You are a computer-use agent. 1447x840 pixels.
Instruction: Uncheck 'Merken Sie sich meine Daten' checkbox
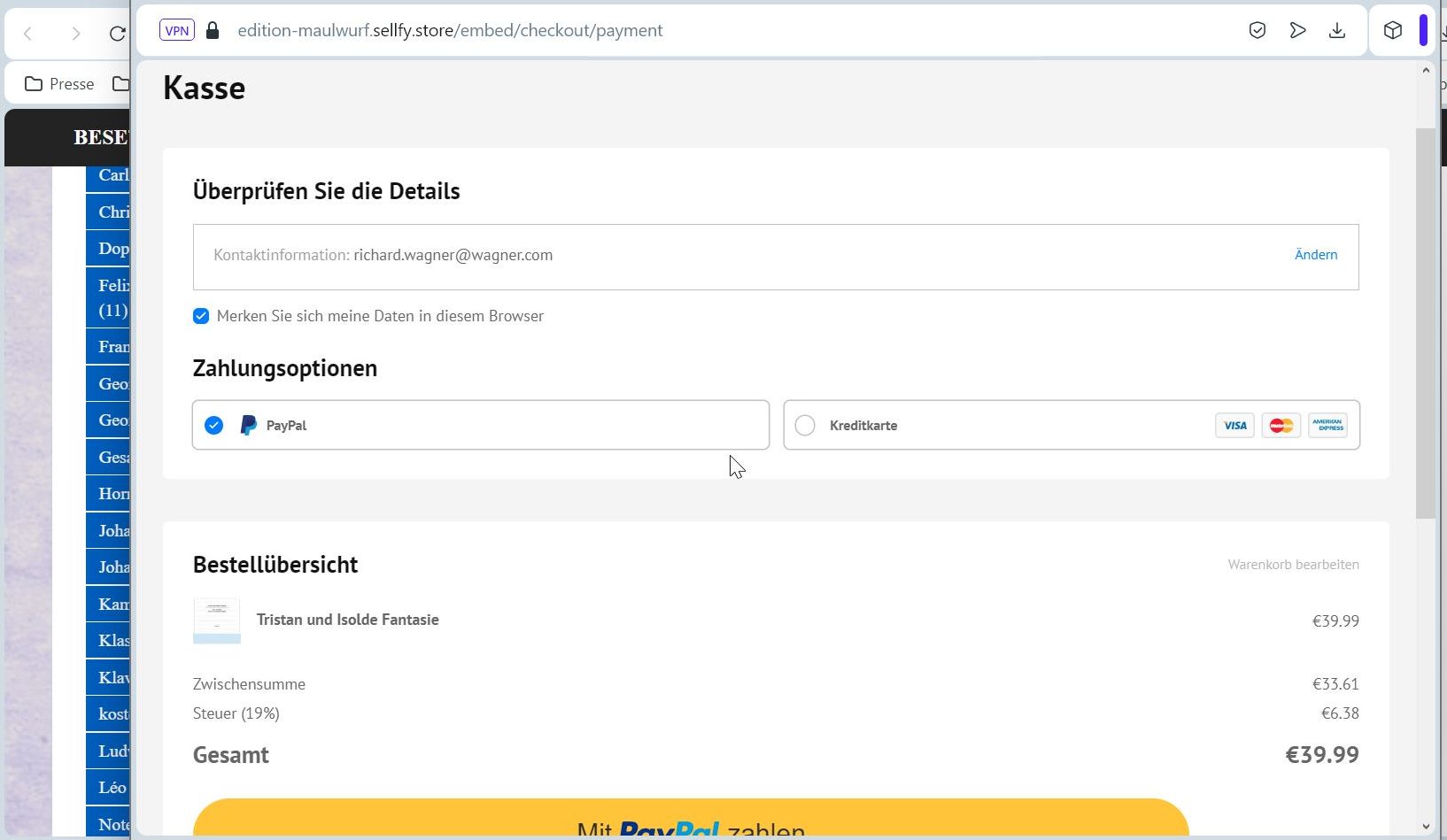coord(201,316)
